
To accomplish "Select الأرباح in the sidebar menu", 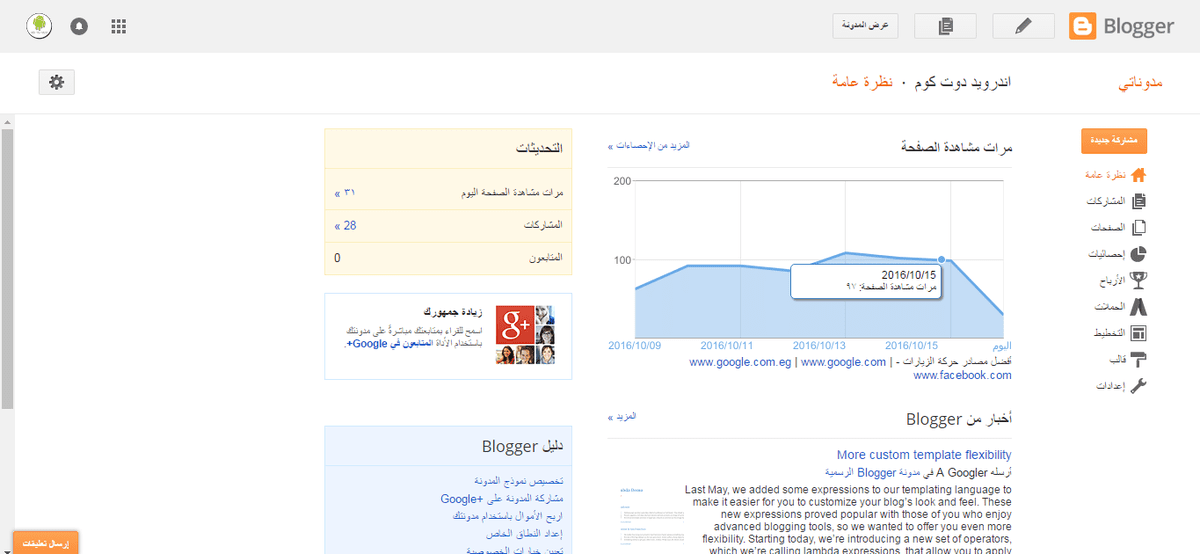I will (1112, 280).
